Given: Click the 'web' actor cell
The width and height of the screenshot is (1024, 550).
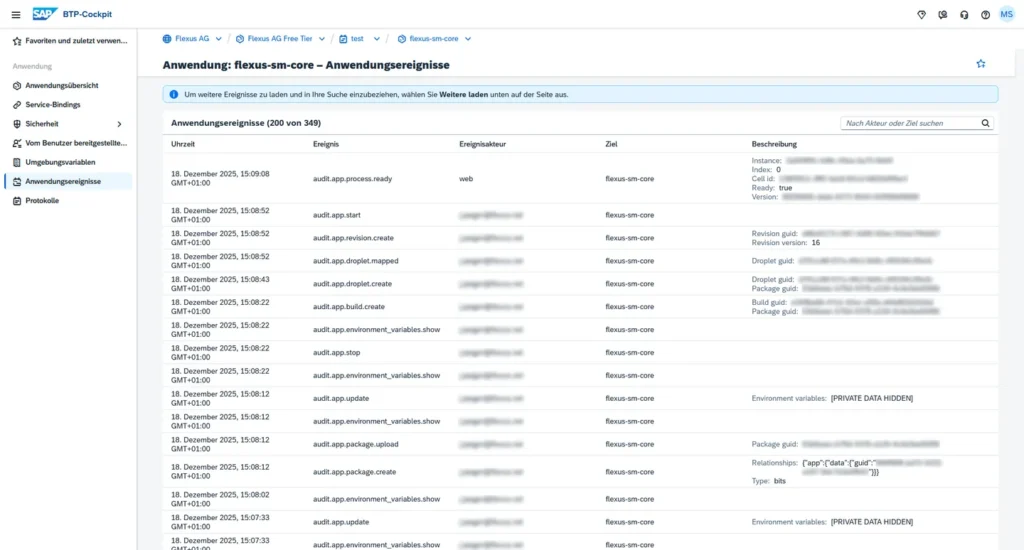Looking at the screenshot, I should click(466, 178).
